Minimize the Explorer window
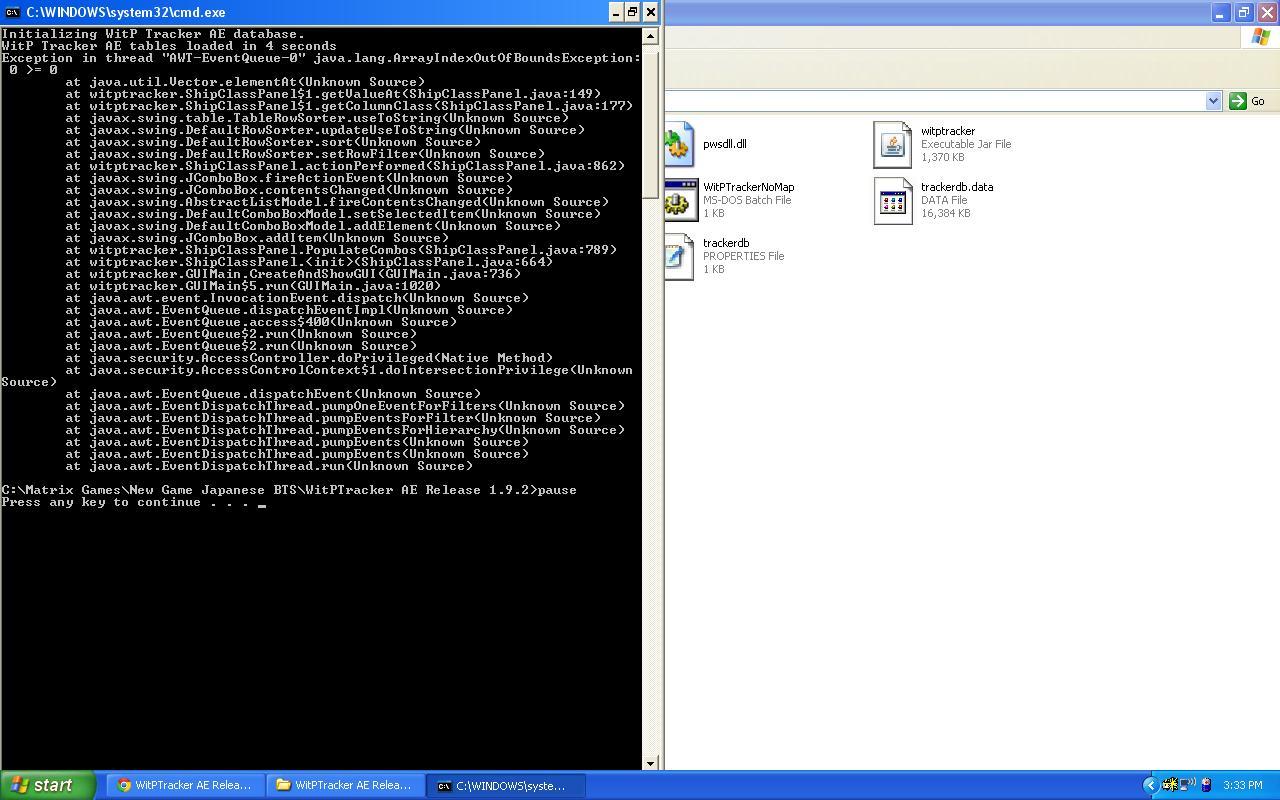The image size is (1280, 800). click(x=1220, y=12)
